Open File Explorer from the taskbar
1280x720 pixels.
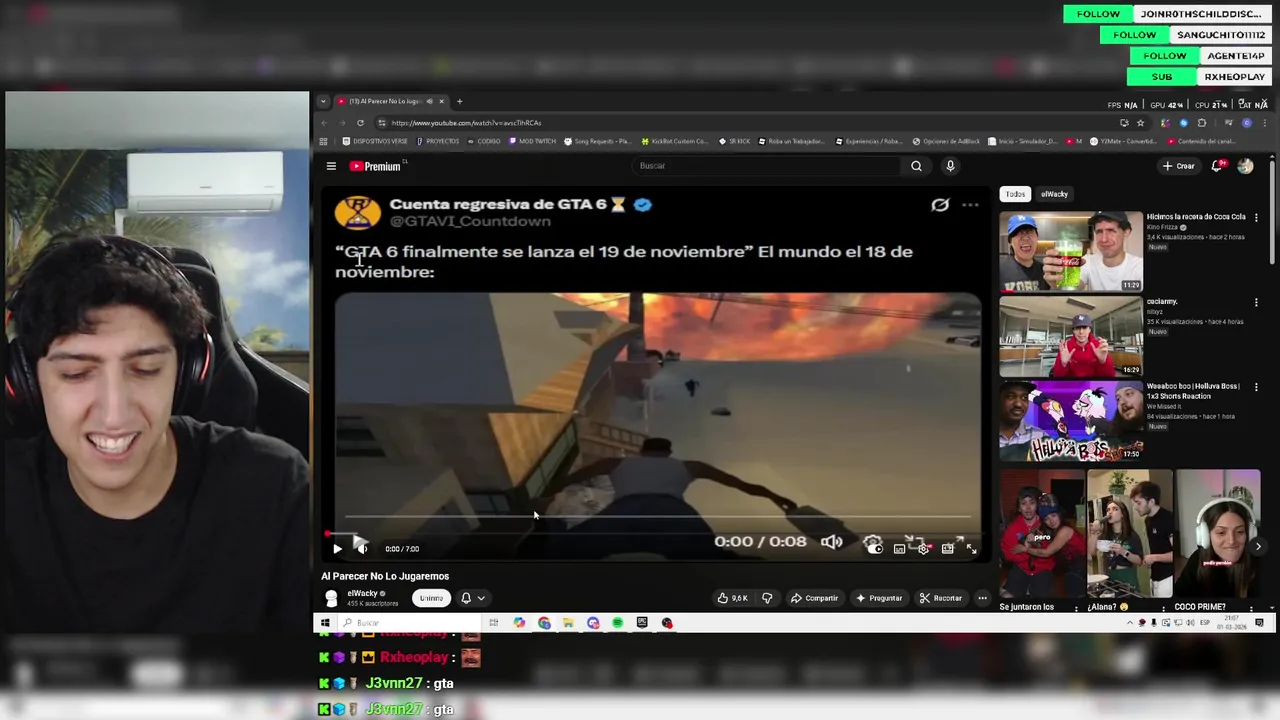pos(568,623)
